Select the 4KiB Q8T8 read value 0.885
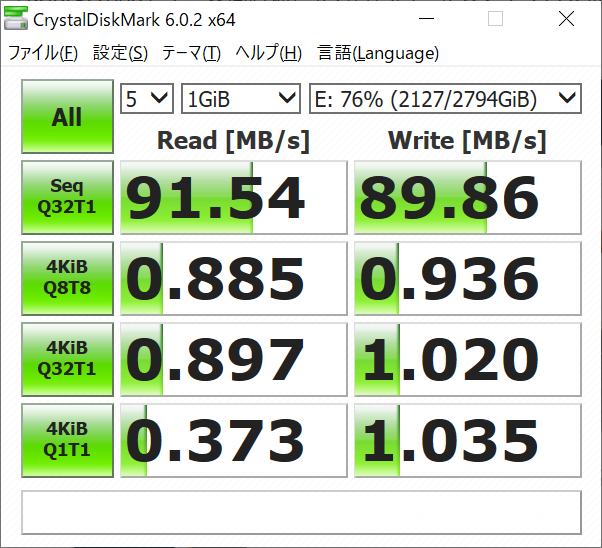The height and width of the screenshot is (548, 602). point(234,278)
